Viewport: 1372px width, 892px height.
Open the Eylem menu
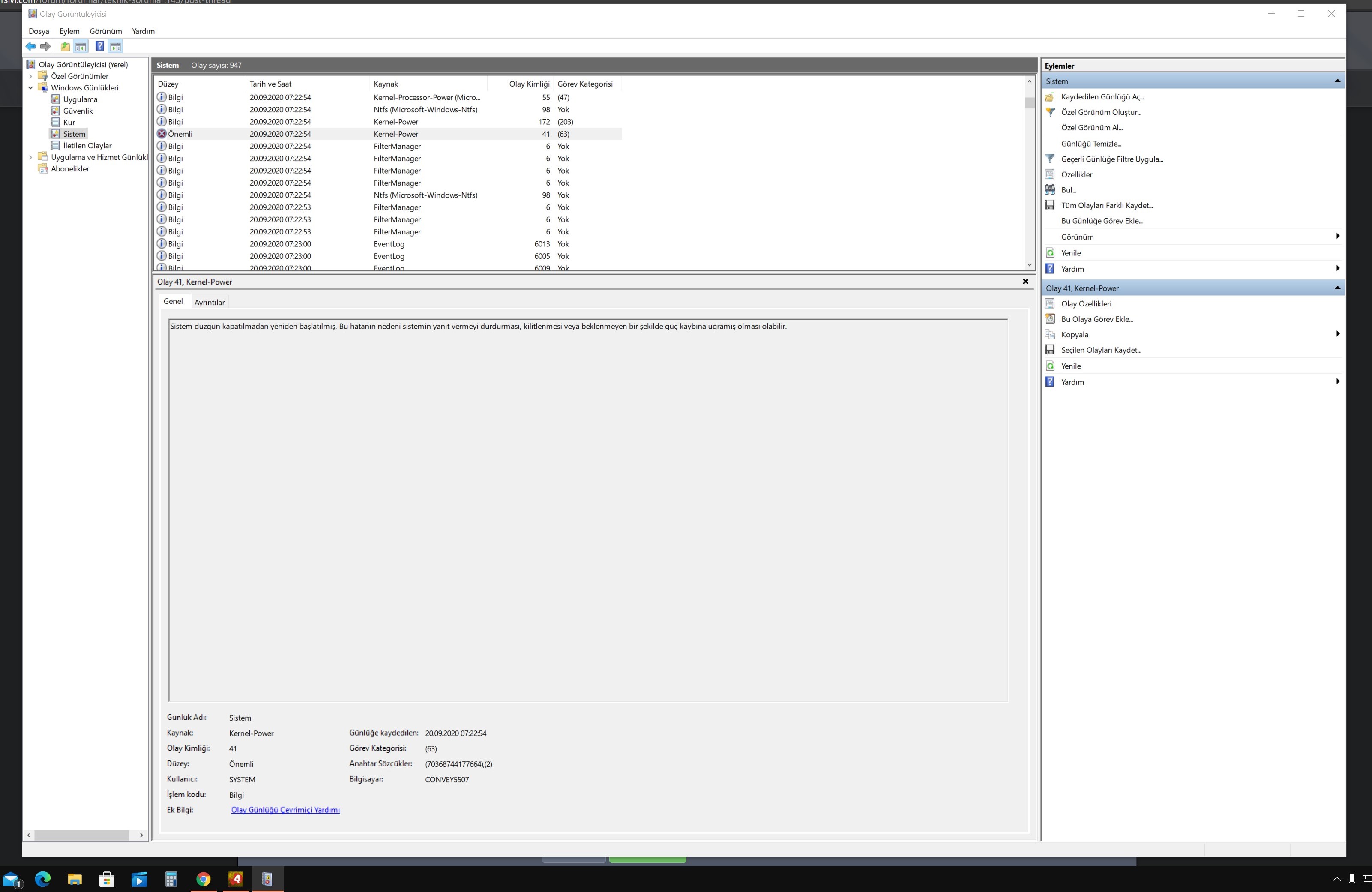pyautogui.click(x=69, y=31)
